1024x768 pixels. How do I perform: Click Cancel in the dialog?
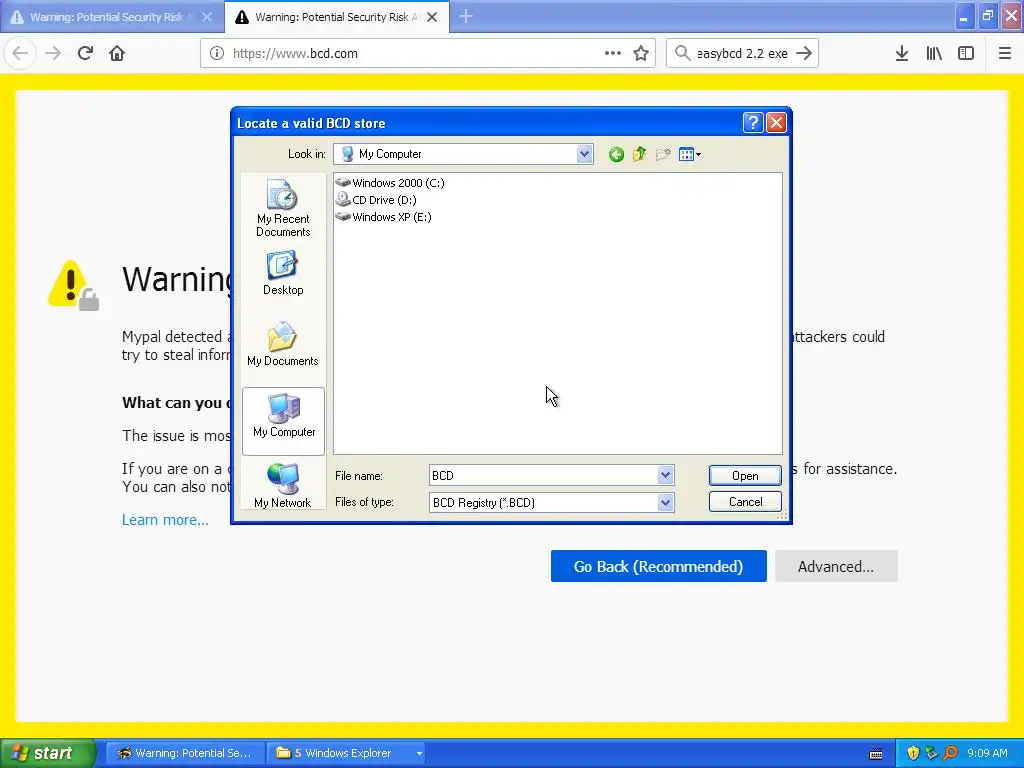(745, 502)
